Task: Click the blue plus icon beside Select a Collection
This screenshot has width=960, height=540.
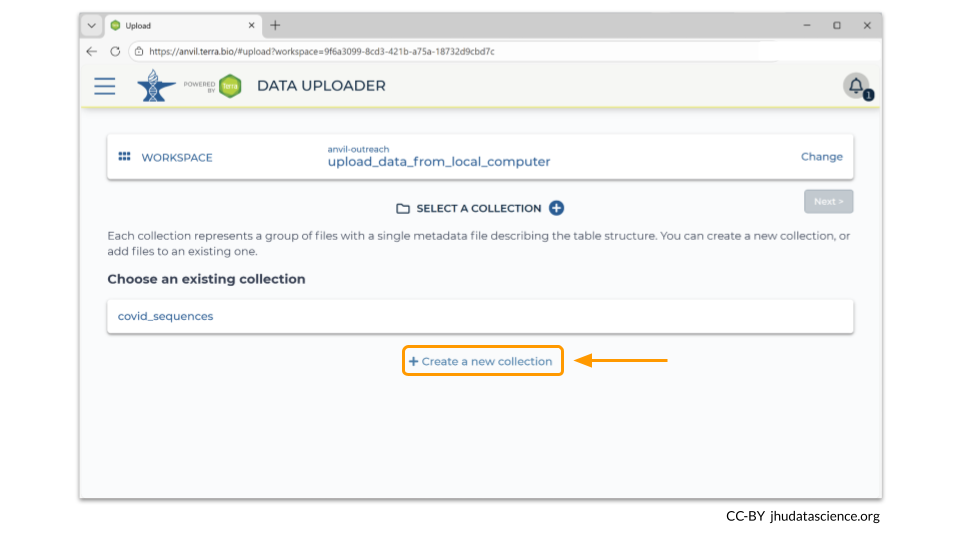Action: pyautogui.click(x=556, y=208)
